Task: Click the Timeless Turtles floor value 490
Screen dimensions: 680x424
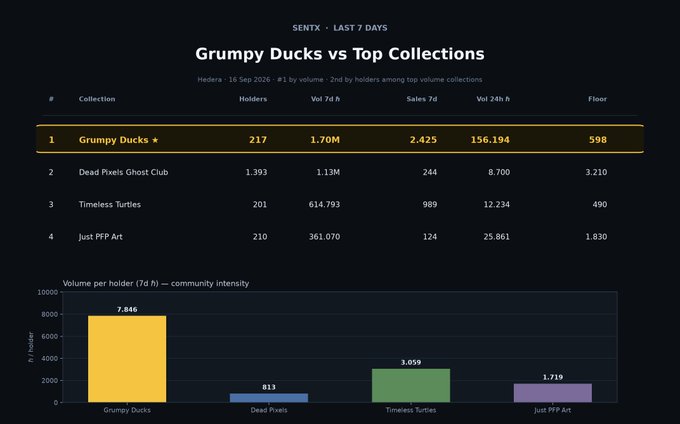Action: pyautogui.click(x=600, y=204)
